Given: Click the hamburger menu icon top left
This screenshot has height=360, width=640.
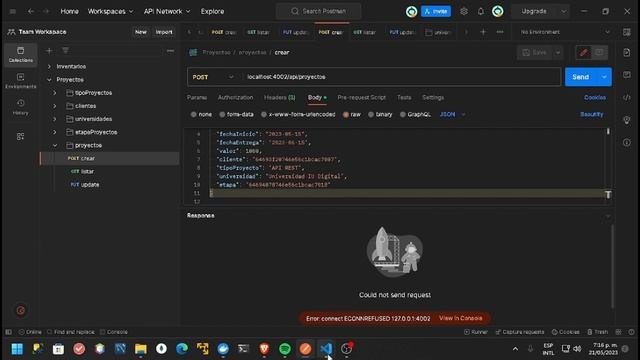Looking at the screenshot, I should pyautogui.click(x=13, y=11).
